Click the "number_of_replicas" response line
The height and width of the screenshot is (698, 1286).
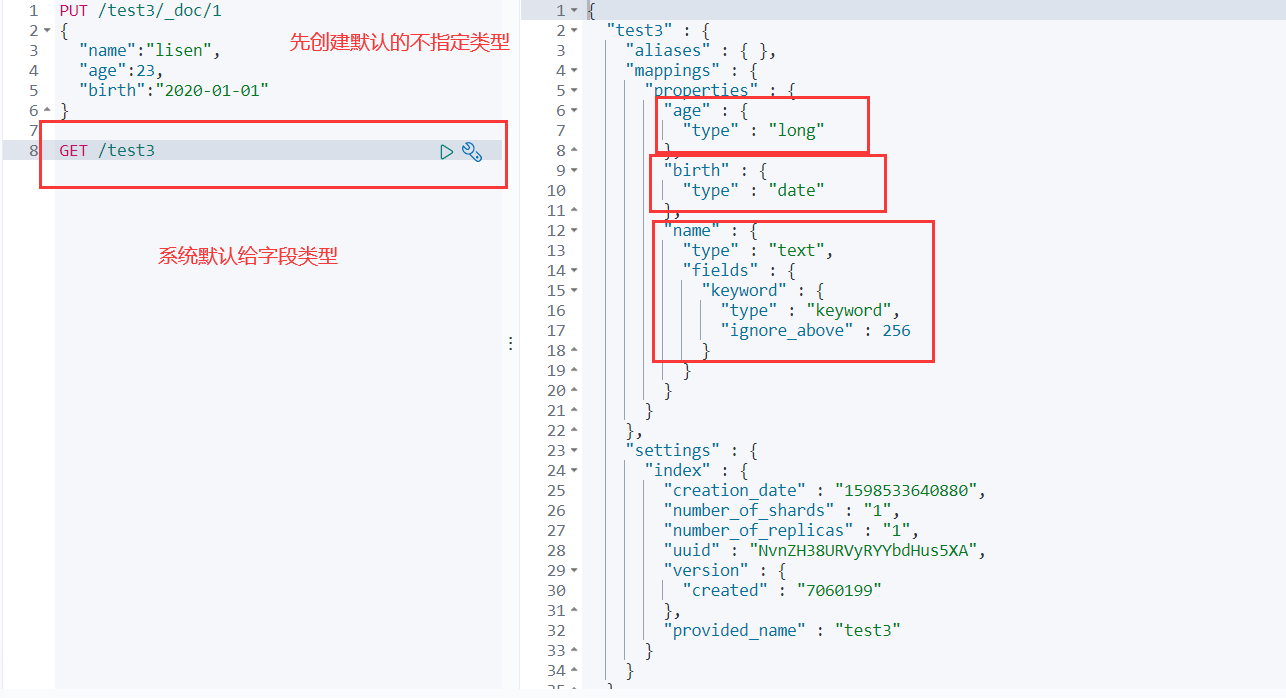tap(791, 531)
